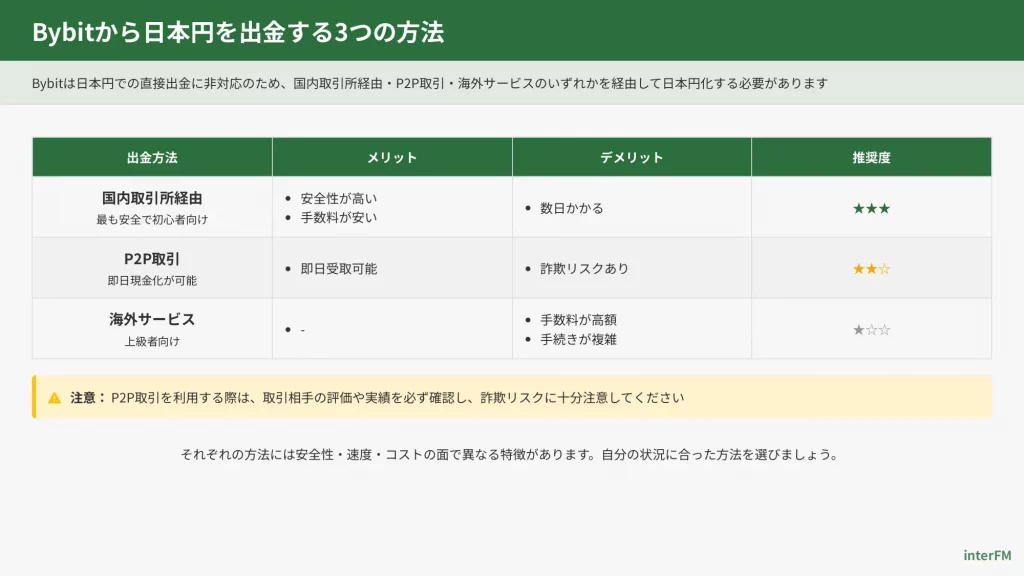The image size is (1024, 576).
Task: Click the 注意 label in the yellow banner
Action: click(87, 397)
